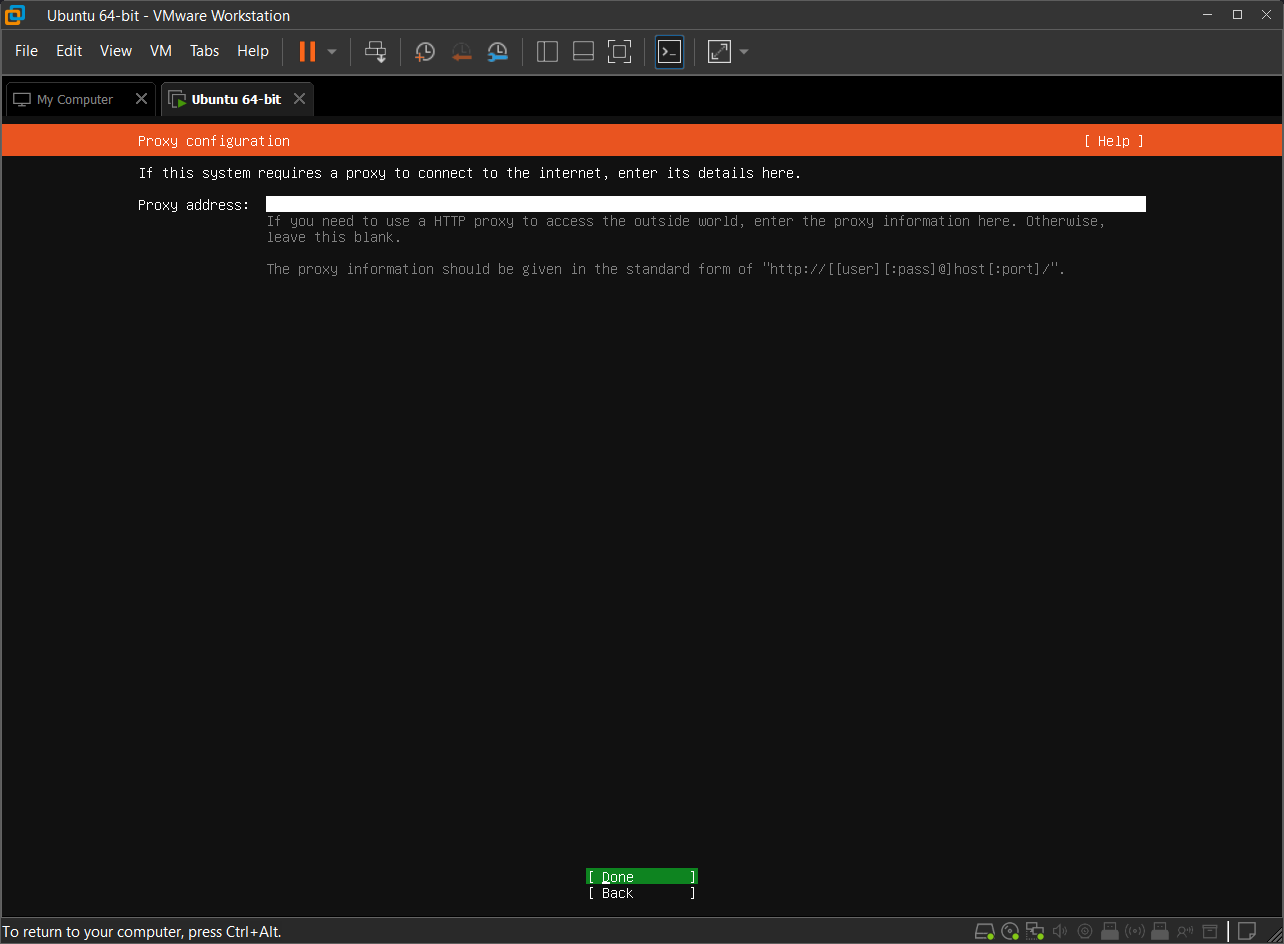Expand the stretch guest dropdown arrow
Image resolution: width=1284 pixels, height=944 pixels.
coord(744,51)
